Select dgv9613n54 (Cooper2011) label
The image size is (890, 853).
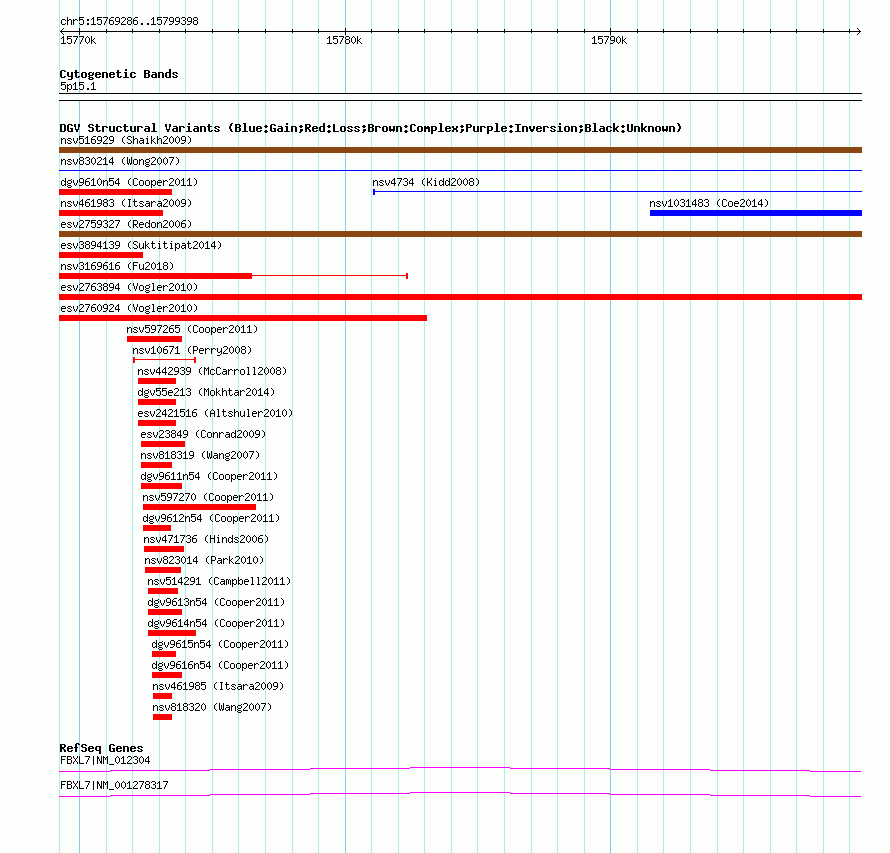[216, 602]
